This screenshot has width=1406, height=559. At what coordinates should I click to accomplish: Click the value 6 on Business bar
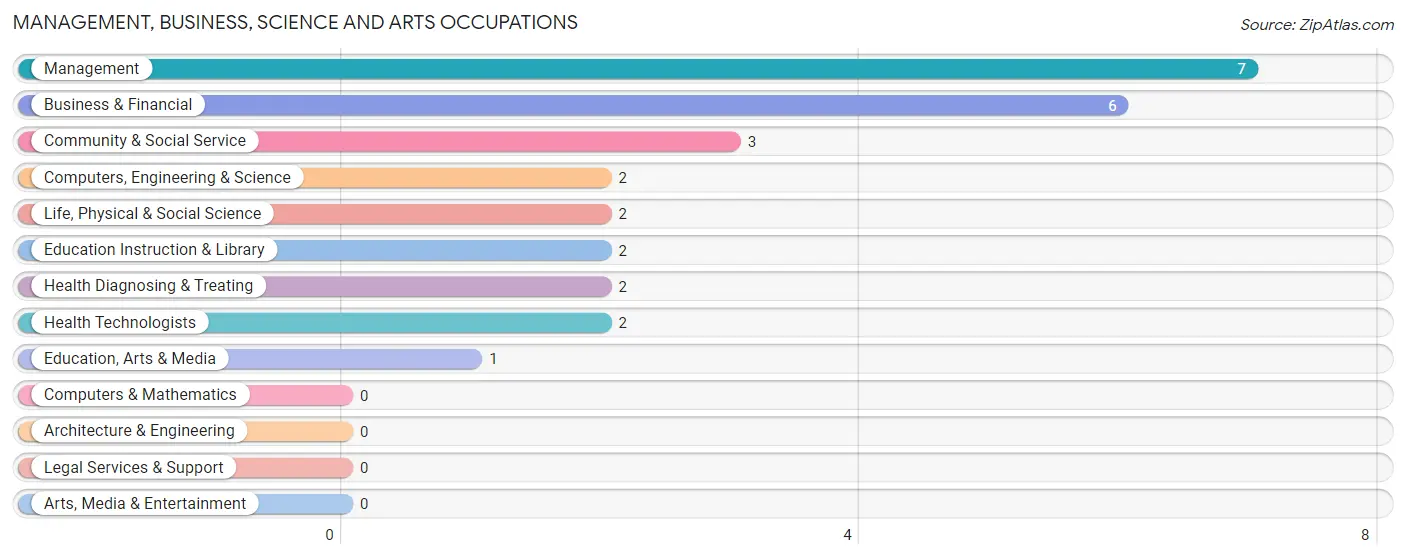1112,106
